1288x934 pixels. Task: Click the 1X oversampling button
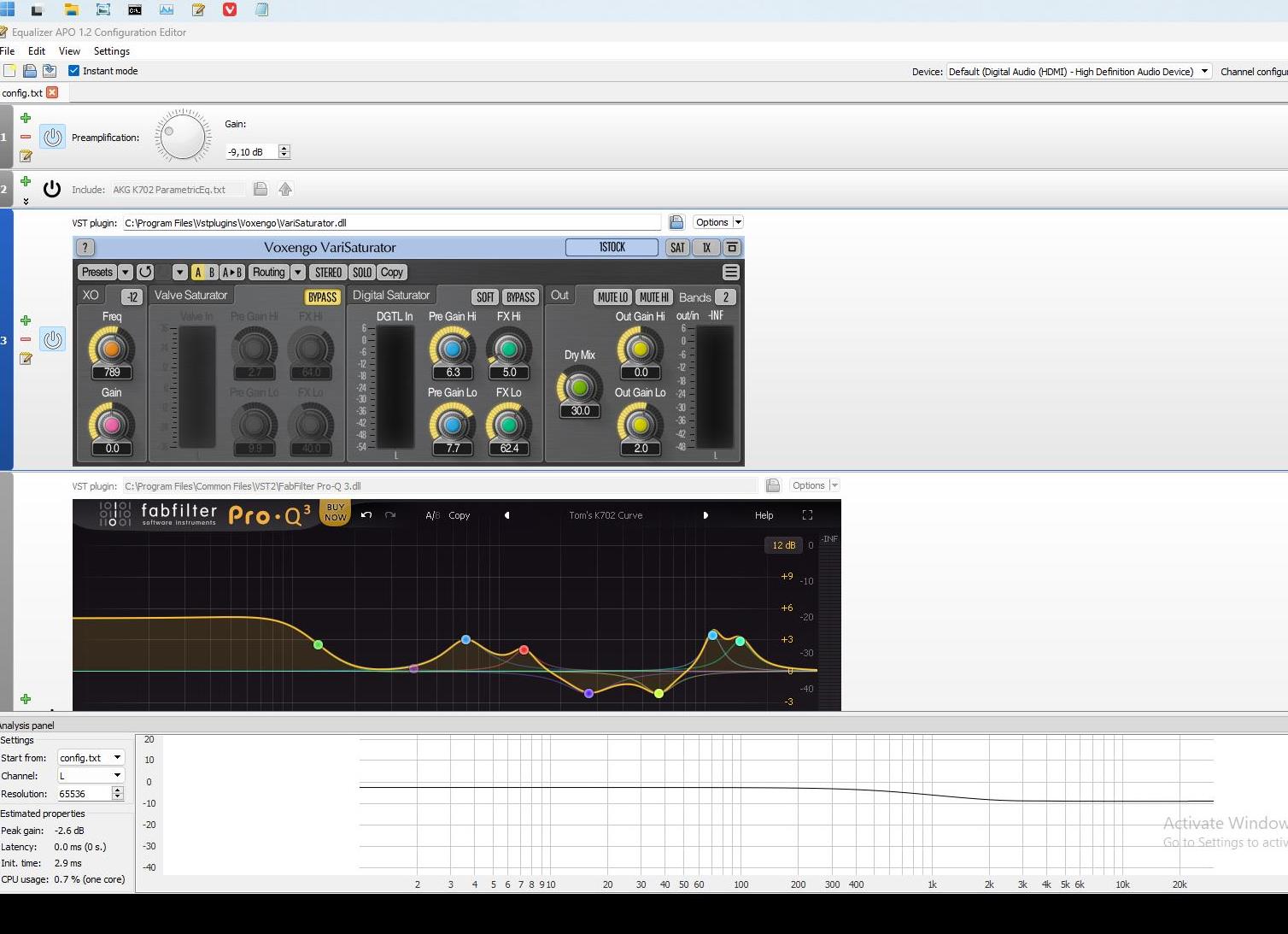tap(706, 248)
